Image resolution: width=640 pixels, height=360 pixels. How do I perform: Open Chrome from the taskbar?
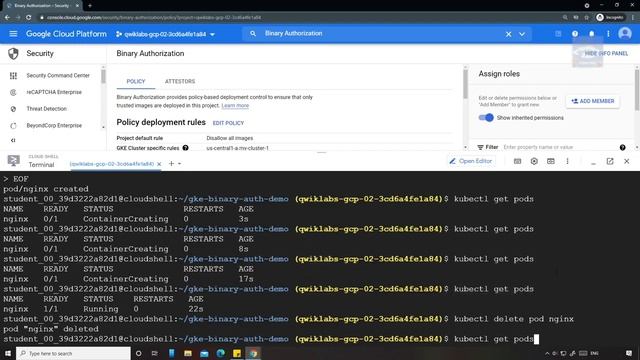[x=253, y=353]
